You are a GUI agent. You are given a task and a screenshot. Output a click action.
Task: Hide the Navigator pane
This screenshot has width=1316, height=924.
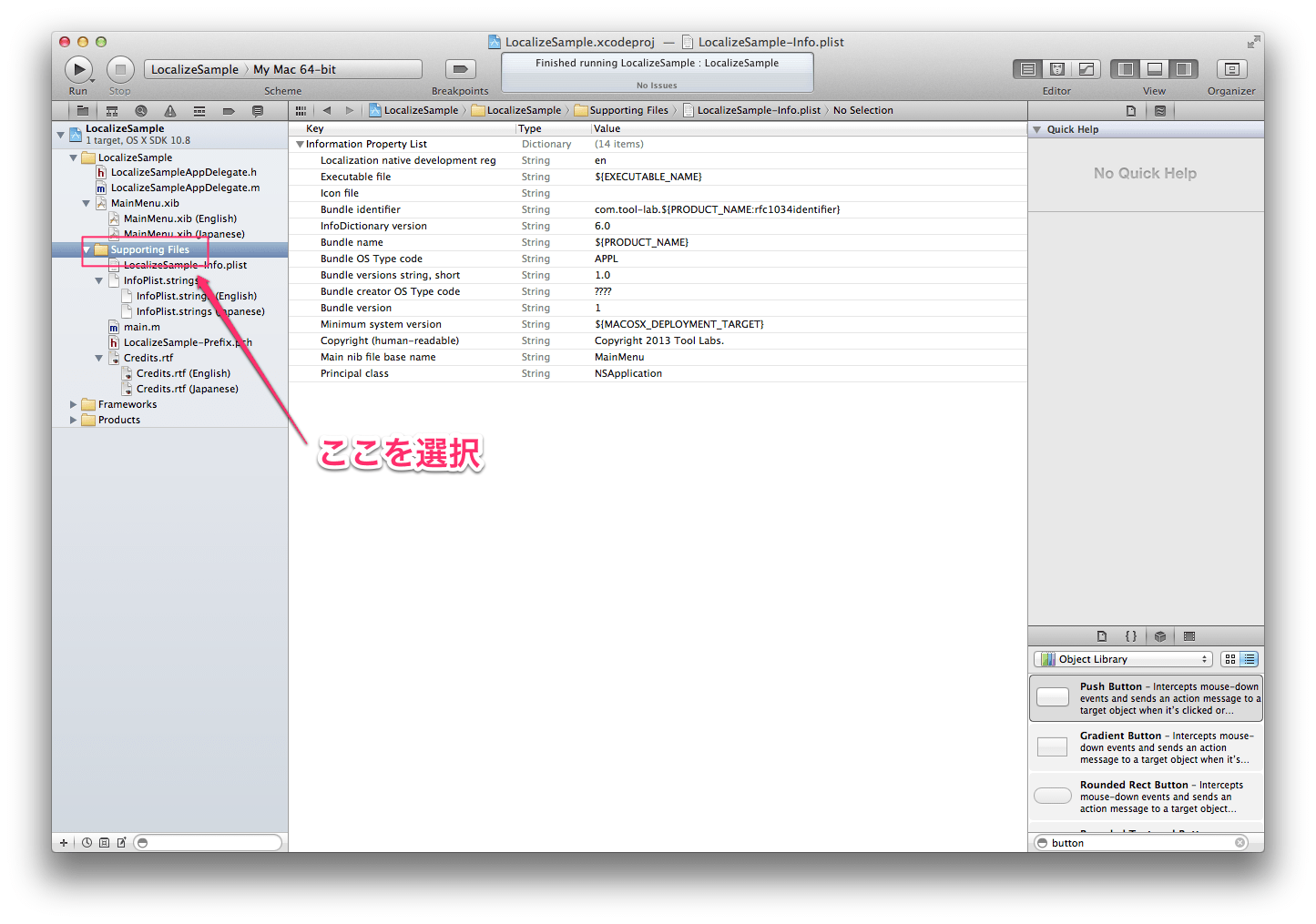[1126, 69]
